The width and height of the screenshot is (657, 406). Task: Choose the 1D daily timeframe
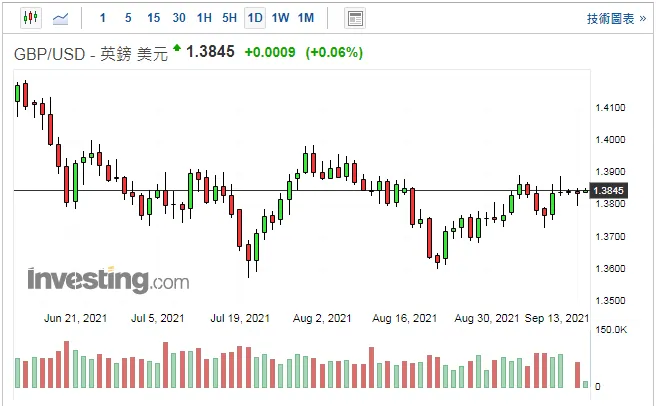point(255,18)
